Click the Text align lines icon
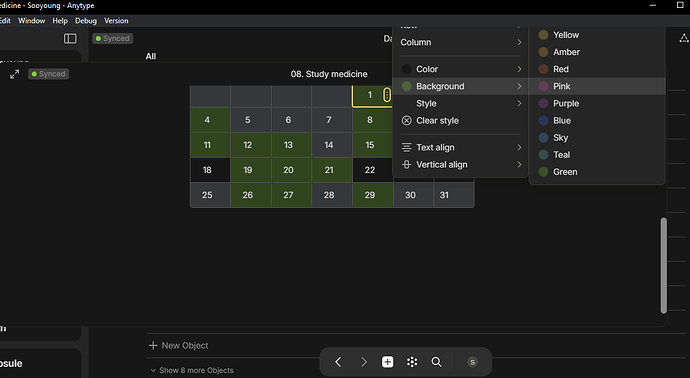 [x=407, y=147]
